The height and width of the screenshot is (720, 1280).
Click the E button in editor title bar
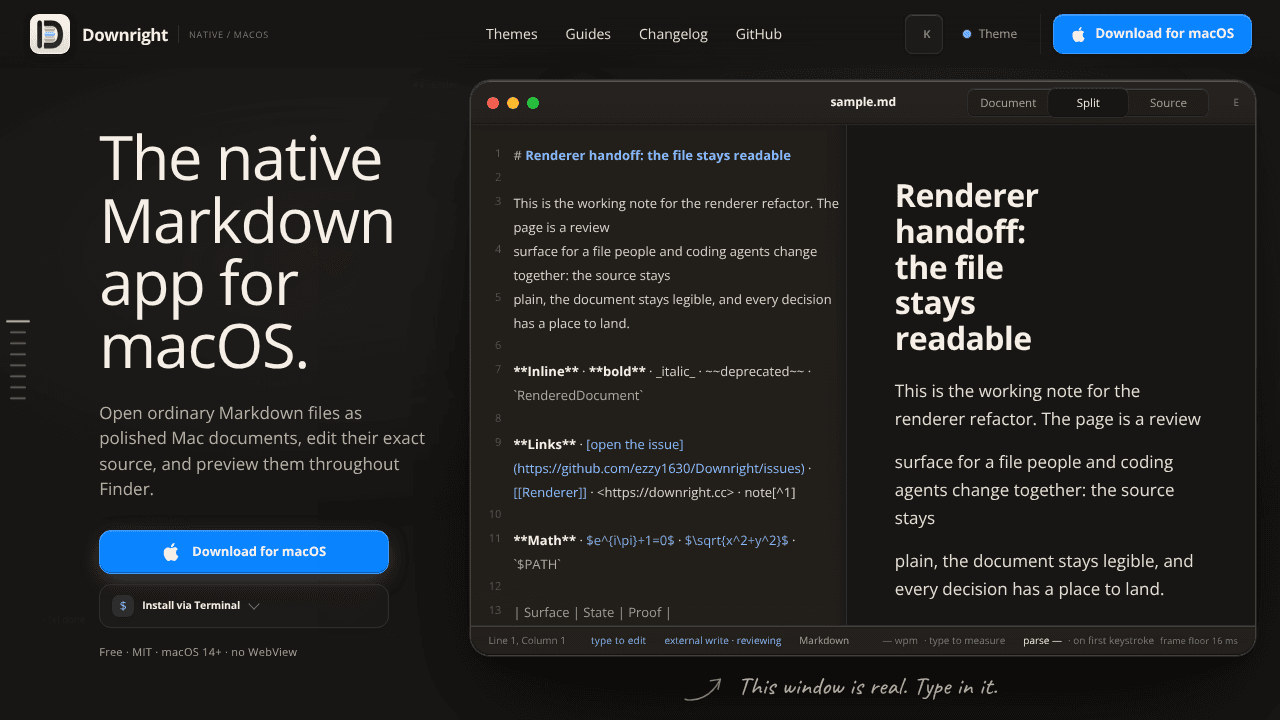point(1236,103)
